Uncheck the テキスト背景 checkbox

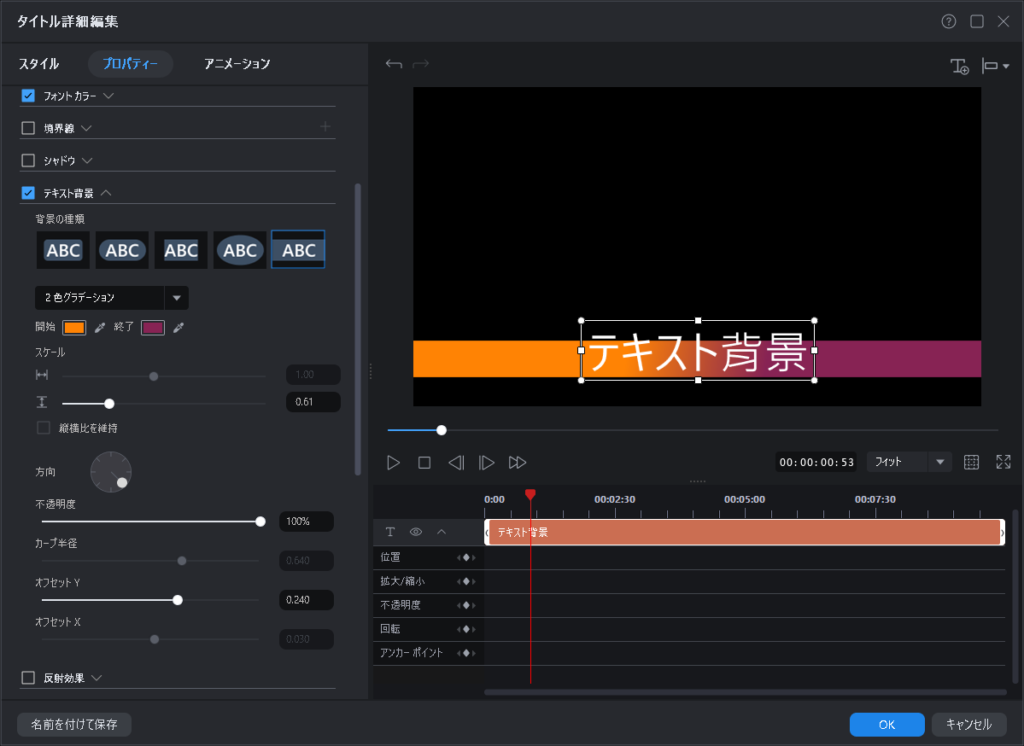pyautogui.click(x=28, y=193)
